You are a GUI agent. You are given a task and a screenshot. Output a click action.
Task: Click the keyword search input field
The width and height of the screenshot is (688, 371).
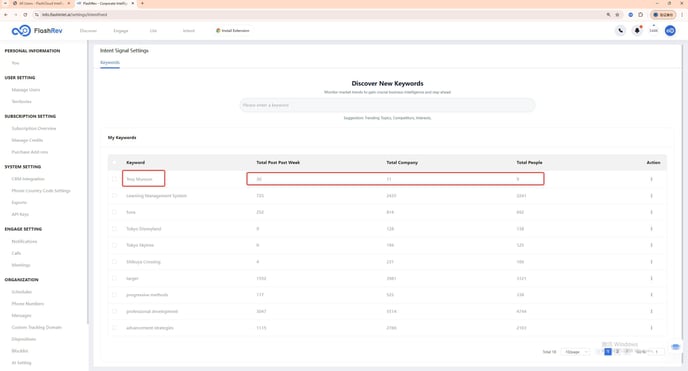387,105
